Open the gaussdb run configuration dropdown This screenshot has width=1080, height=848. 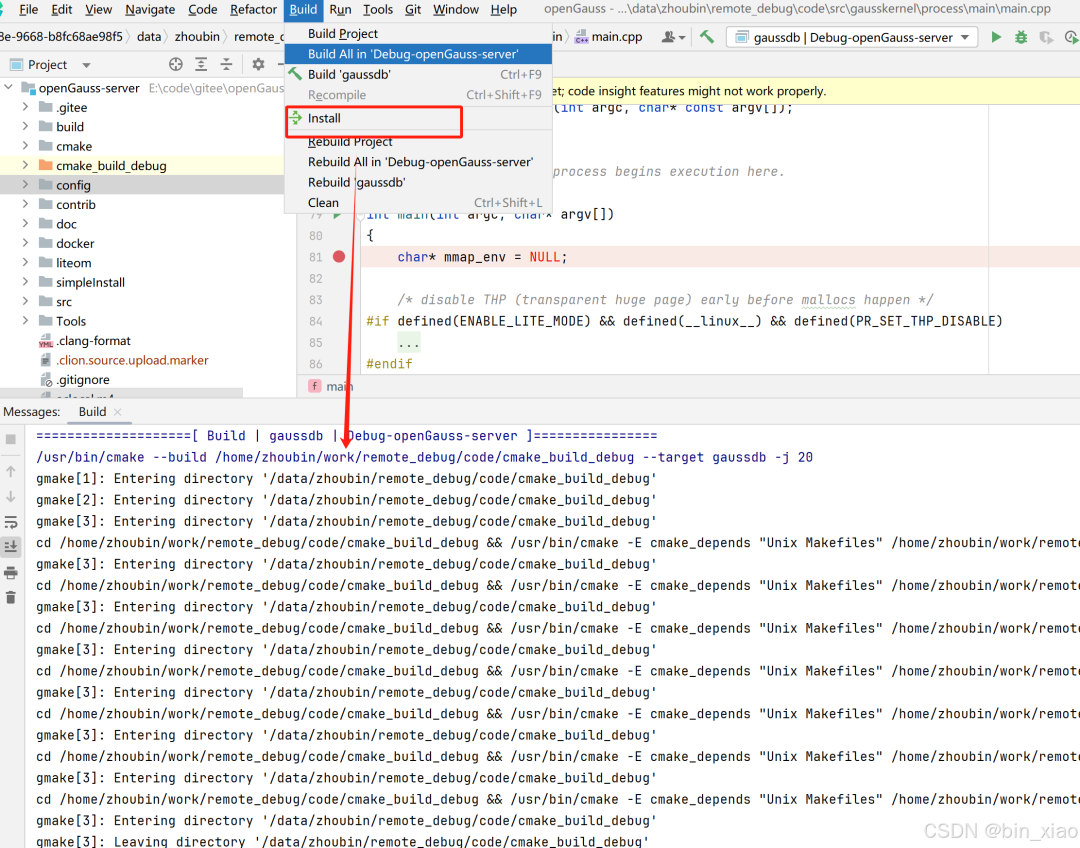(x=852, y=37)
